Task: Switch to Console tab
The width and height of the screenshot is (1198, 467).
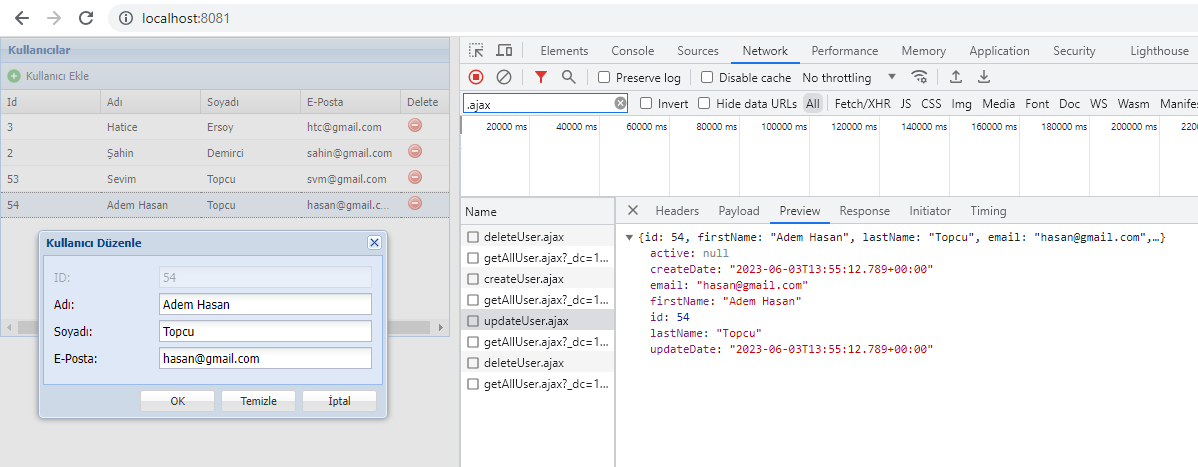Action: click(633, 50)
